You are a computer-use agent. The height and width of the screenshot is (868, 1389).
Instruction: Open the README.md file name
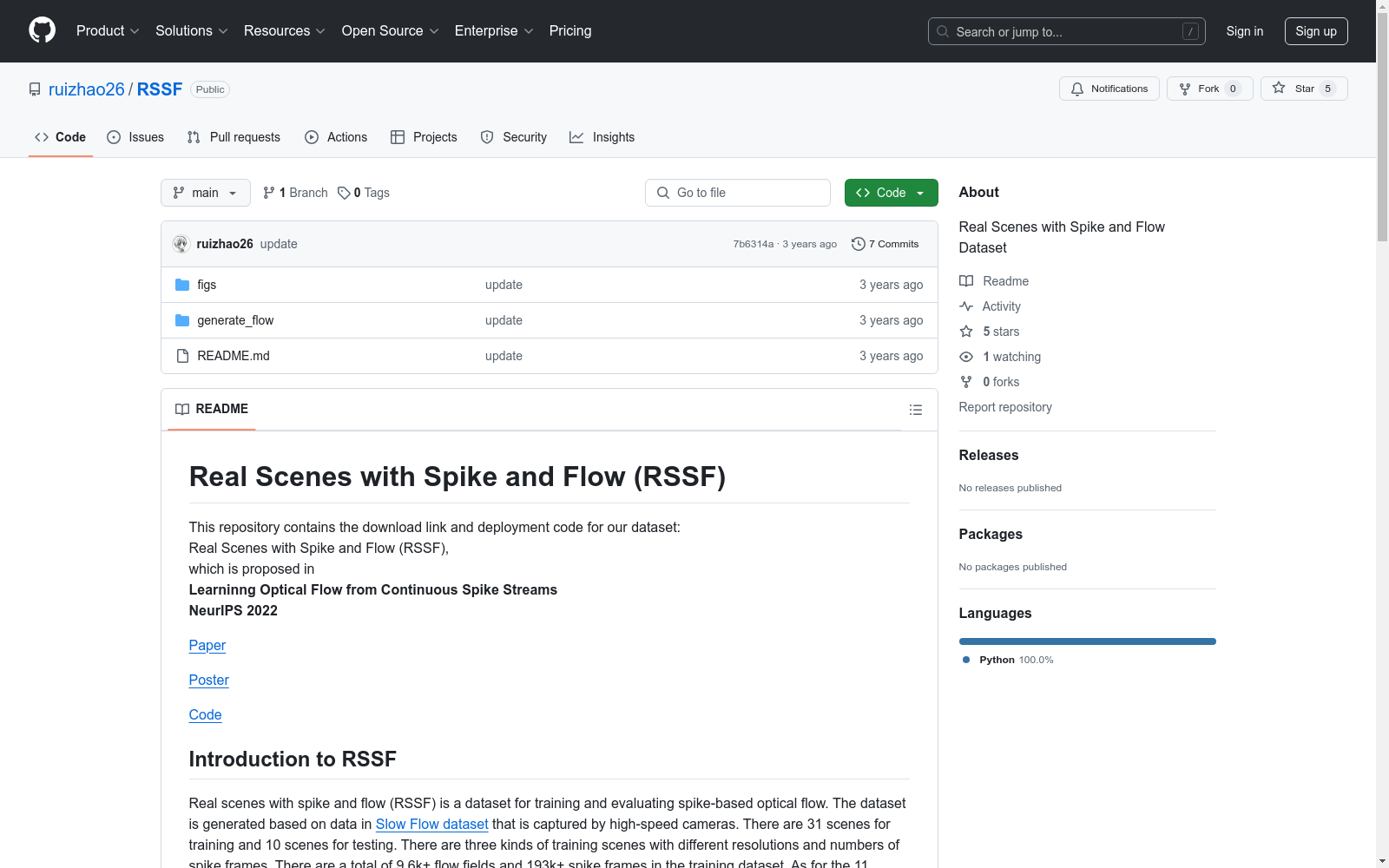click(234, 356)
